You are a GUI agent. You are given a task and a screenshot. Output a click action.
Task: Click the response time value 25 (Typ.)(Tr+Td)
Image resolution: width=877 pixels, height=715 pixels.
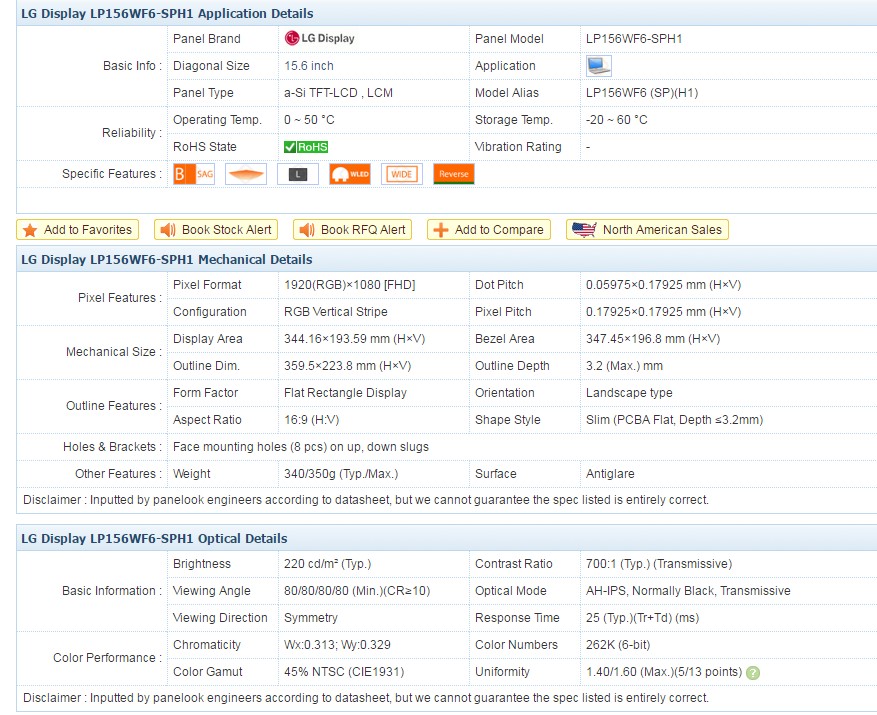point(643,618)
